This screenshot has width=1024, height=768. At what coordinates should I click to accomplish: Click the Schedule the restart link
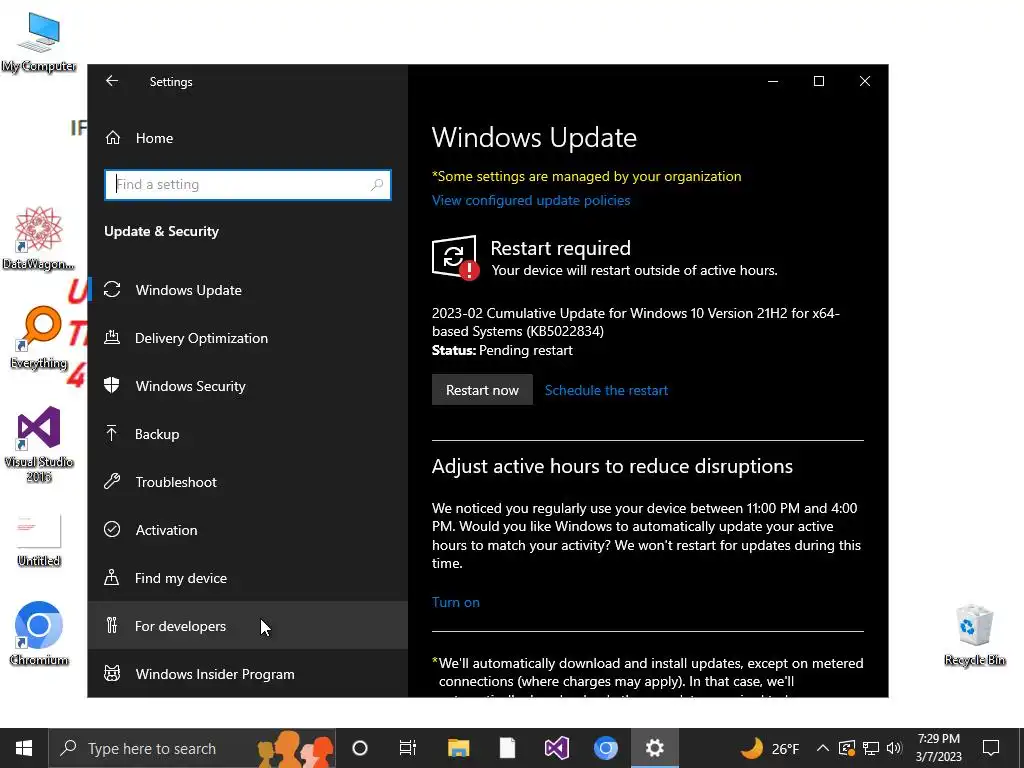(x=606, y=391)
